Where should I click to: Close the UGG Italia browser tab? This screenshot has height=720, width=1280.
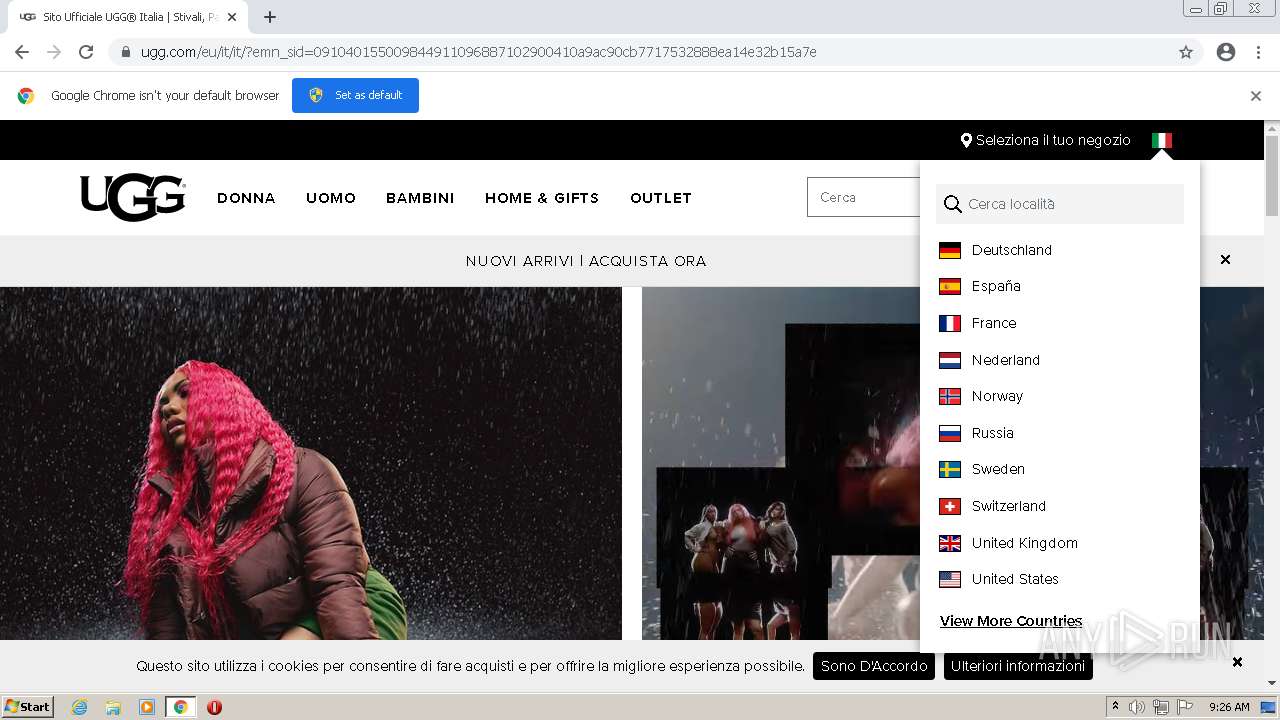(x=232, y=17)
